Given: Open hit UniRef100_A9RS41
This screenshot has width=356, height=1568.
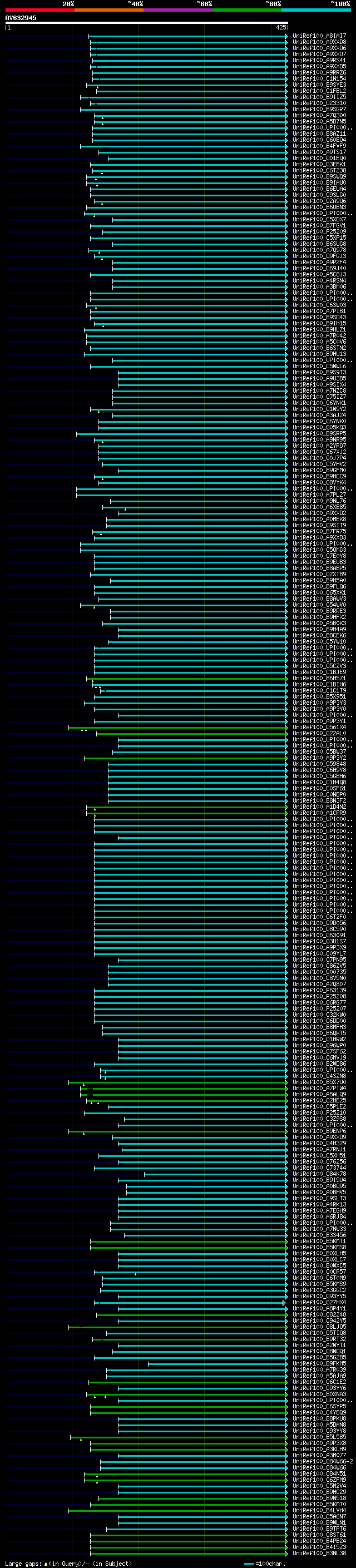Looking at the screenshot, I should (x=319, y=60).
